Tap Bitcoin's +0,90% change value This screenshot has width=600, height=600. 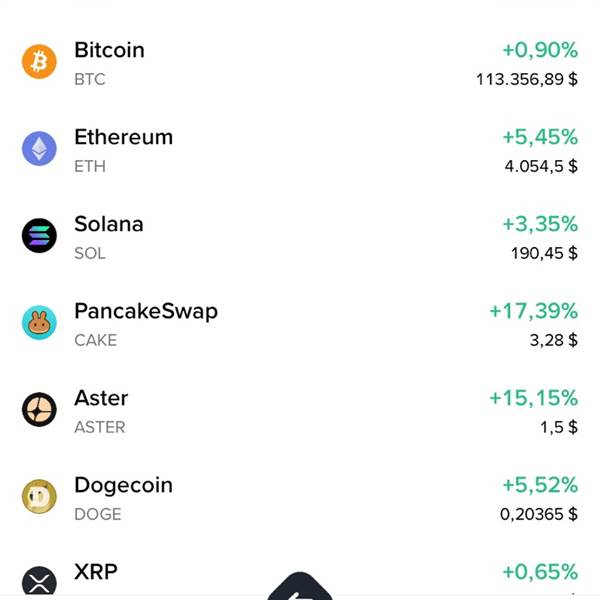pyautogui.click(x=539, y=50)
